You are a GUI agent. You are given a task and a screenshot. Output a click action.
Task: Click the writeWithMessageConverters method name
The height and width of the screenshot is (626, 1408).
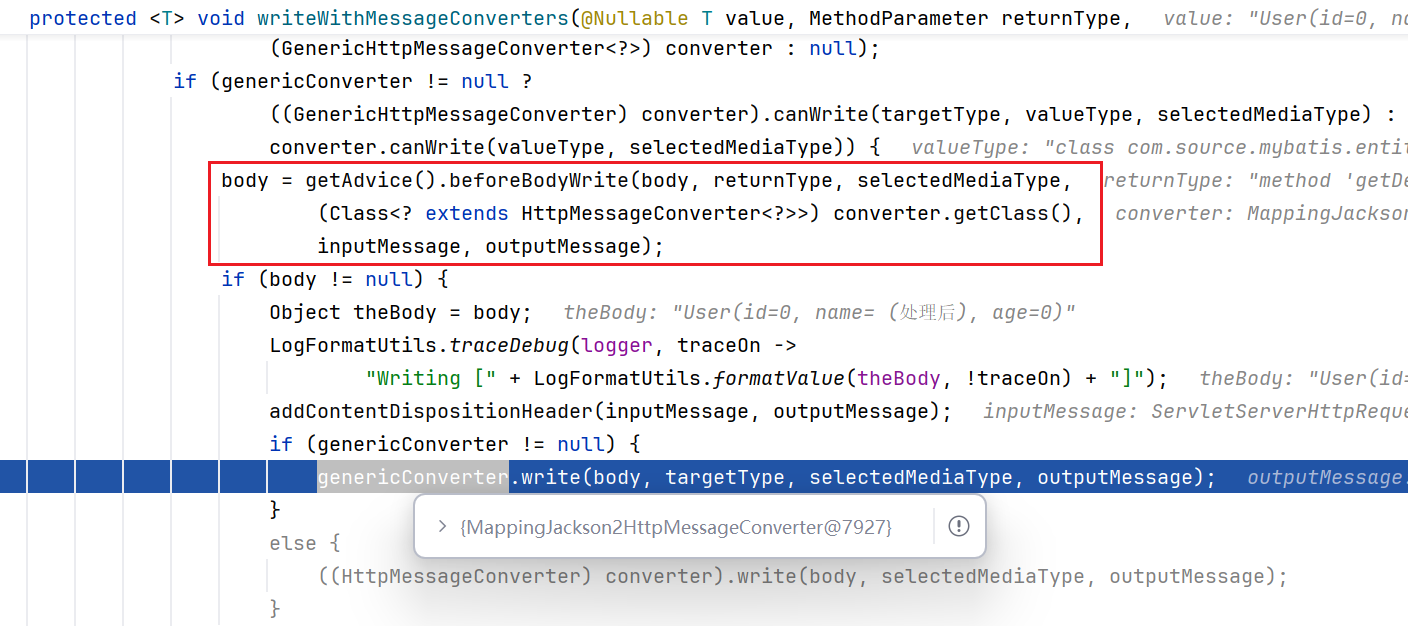click(413, 18)
